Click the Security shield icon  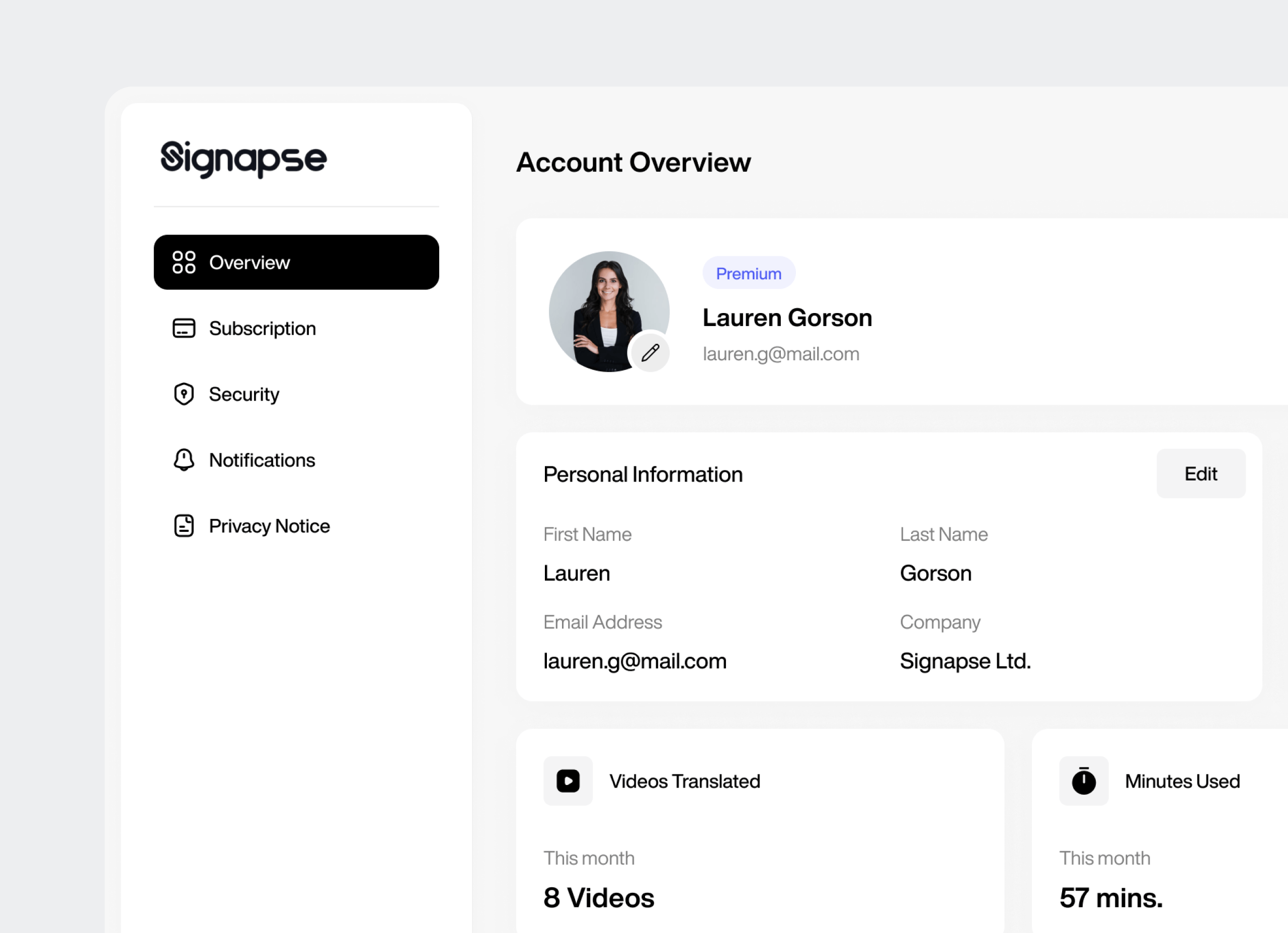coord(184,394)
